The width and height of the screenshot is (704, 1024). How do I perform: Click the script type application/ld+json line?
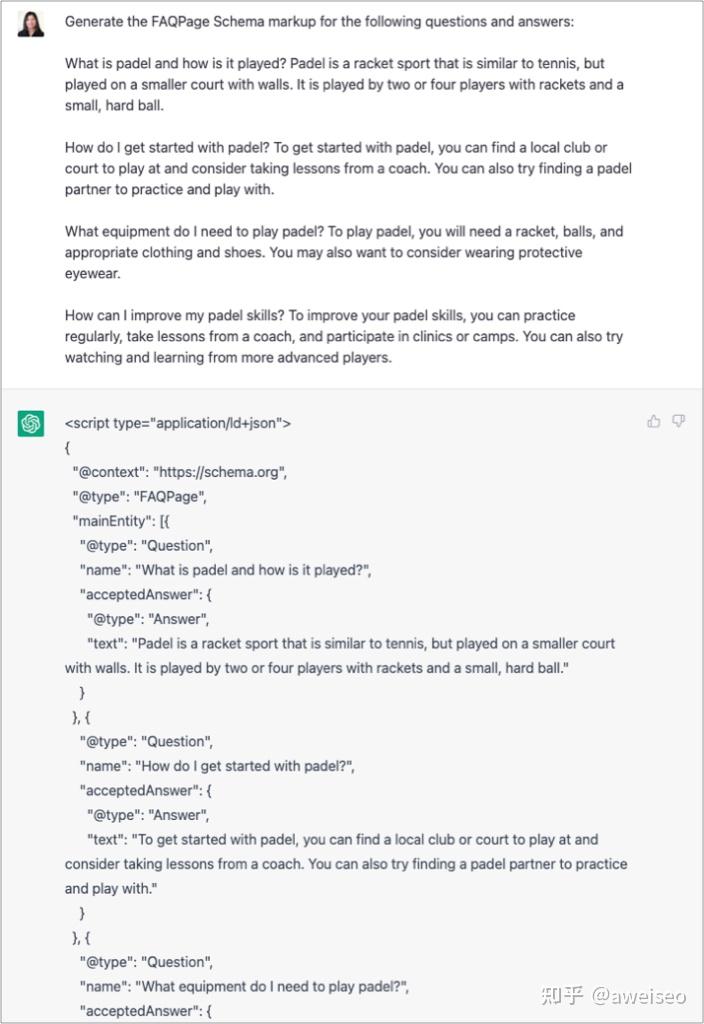click(178, 423)
